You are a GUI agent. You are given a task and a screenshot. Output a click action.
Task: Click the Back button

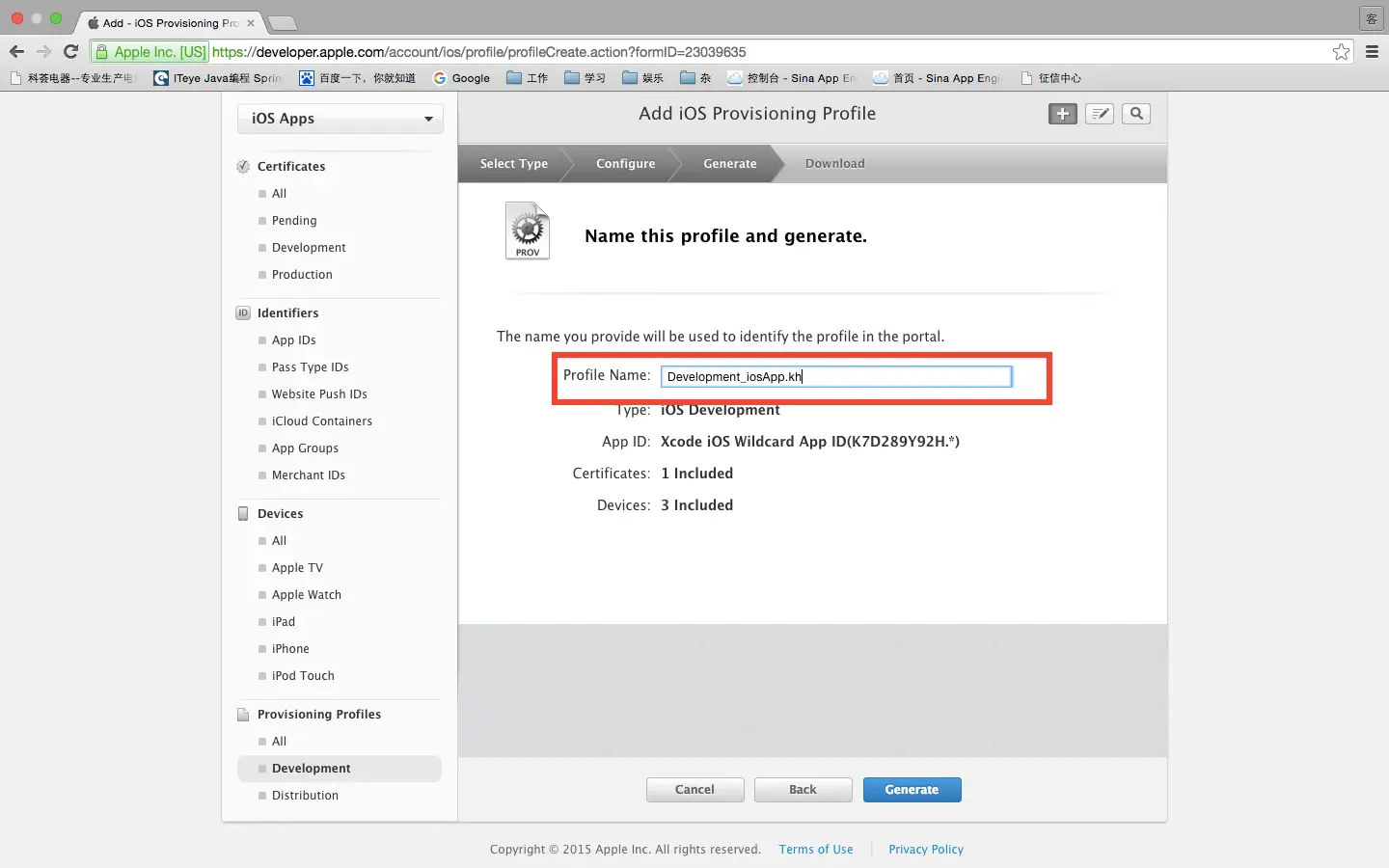(x=803, y=790)
